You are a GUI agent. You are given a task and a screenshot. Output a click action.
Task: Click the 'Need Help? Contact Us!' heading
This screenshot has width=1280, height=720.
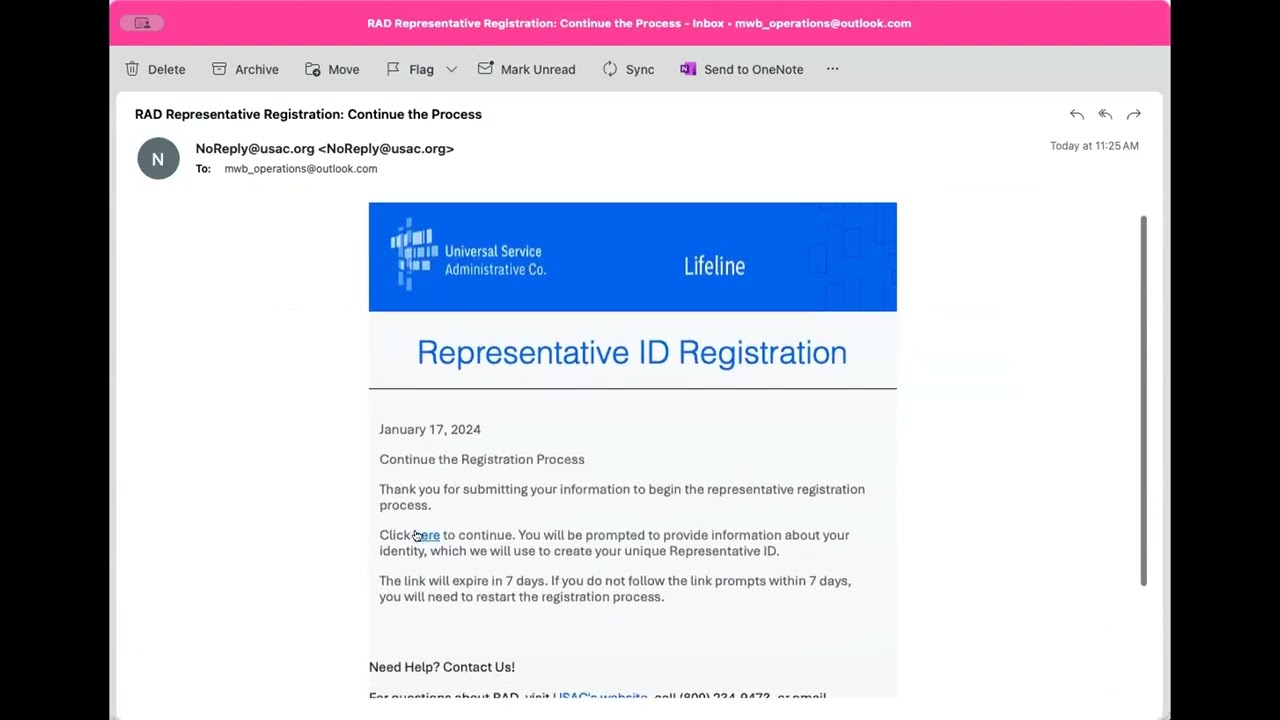442,667
